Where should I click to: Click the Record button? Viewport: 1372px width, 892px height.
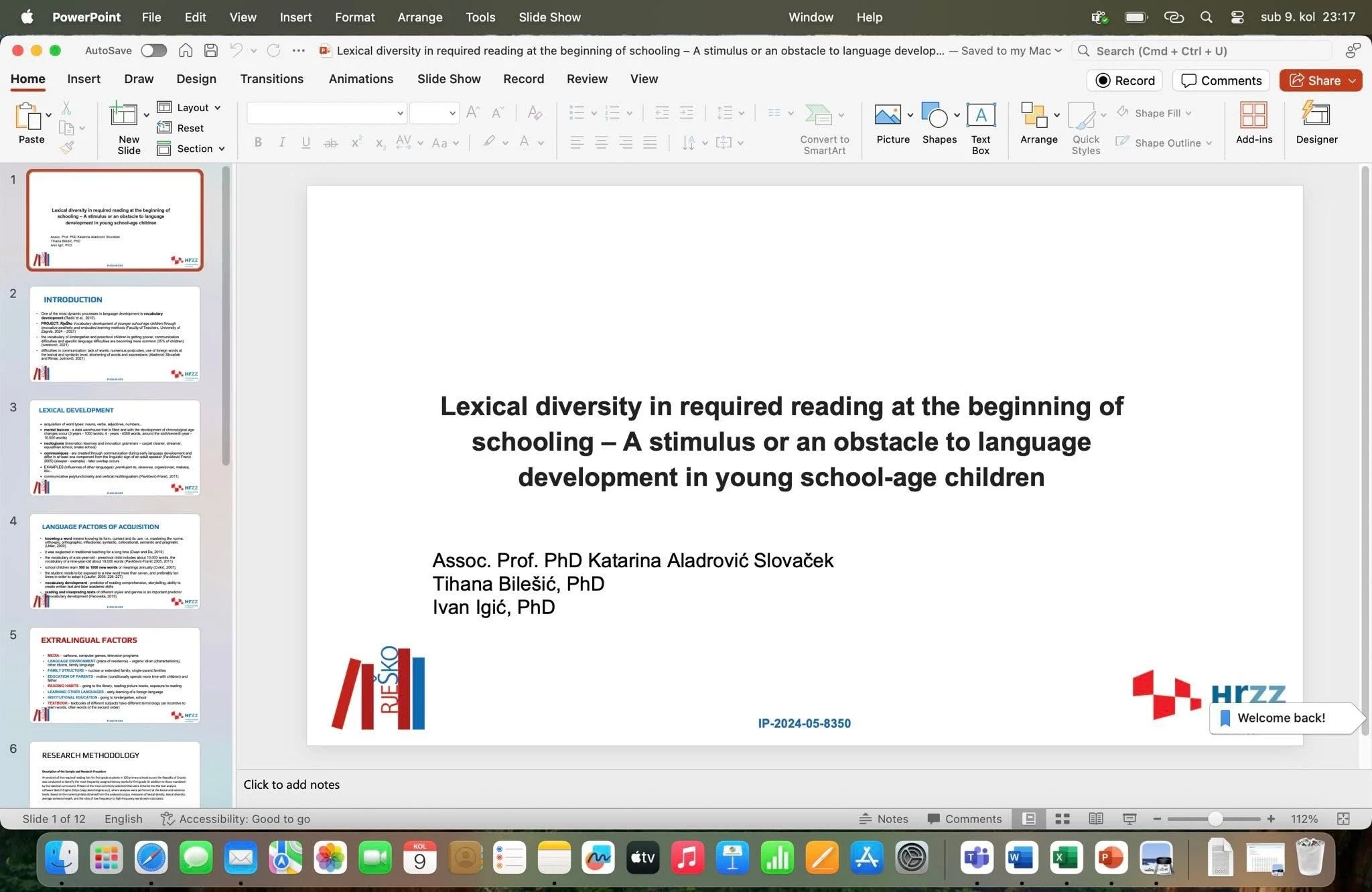[1125, 80]
